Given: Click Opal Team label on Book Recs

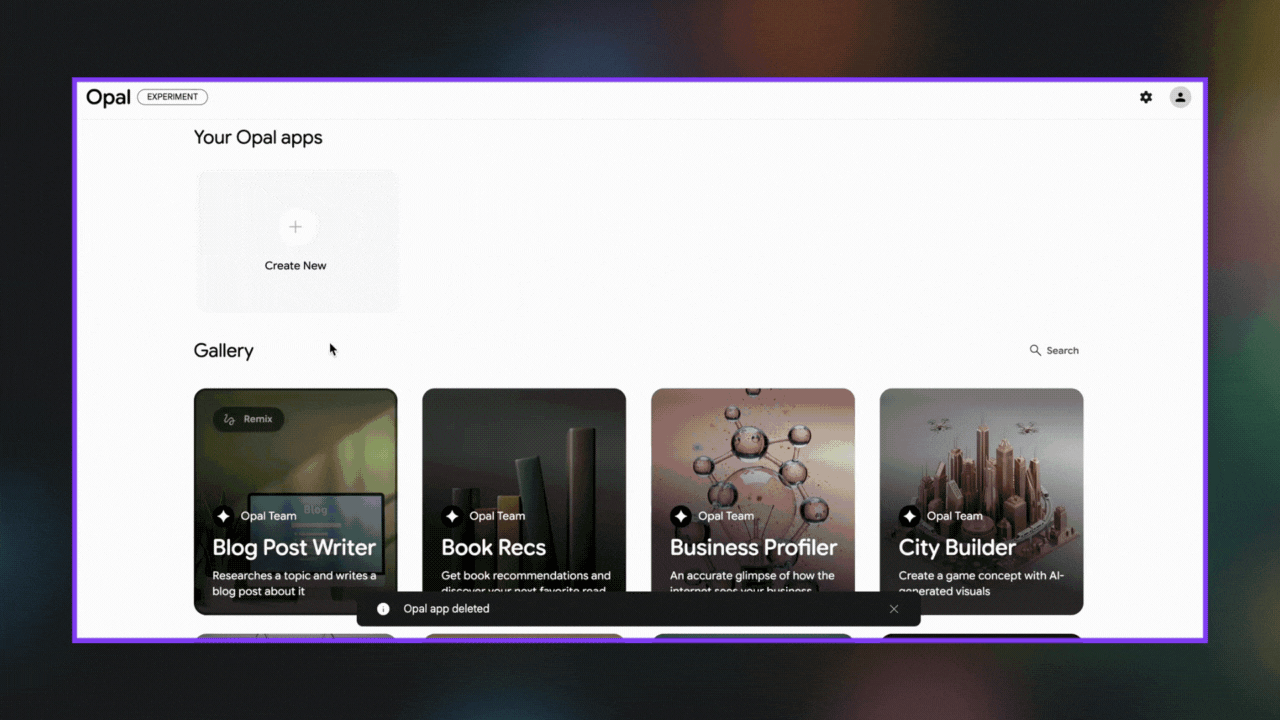Looking at the screenshot, I should pyautogui.click(x=497, y=516).
